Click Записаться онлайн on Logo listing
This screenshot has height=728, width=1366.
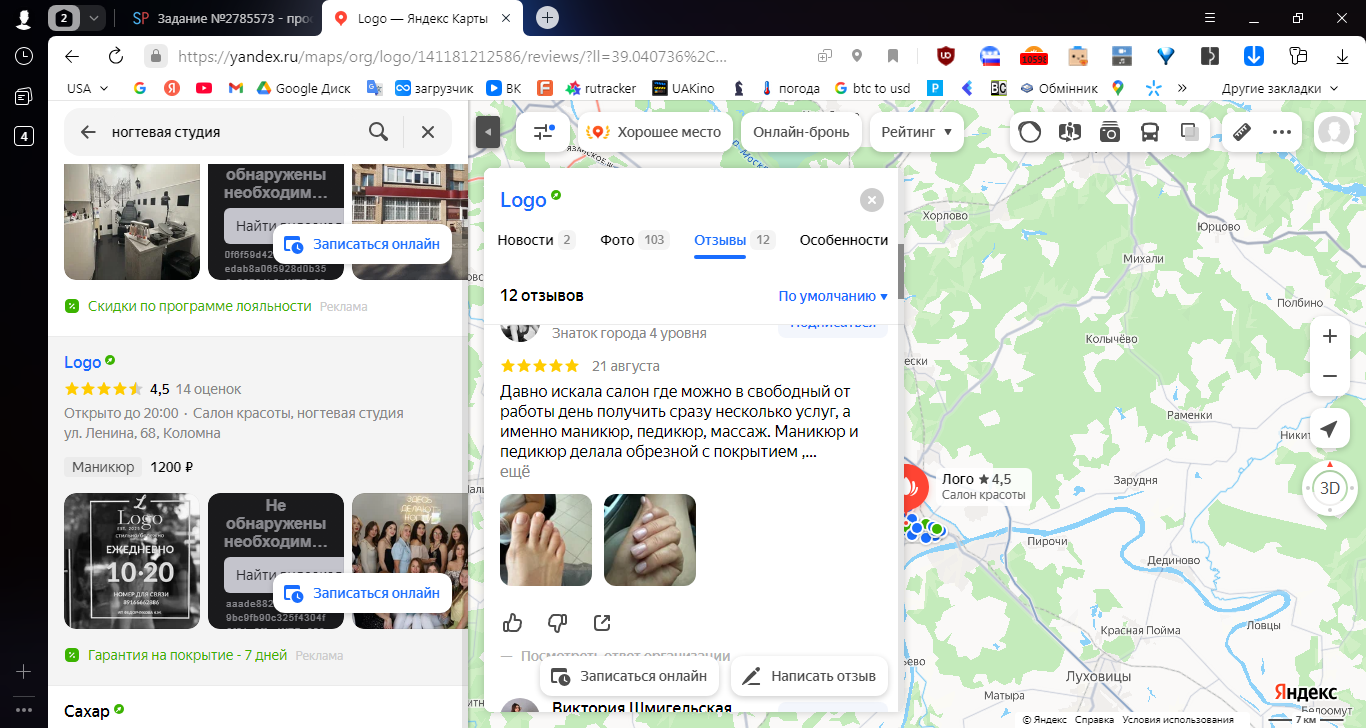tap(362, 593)
